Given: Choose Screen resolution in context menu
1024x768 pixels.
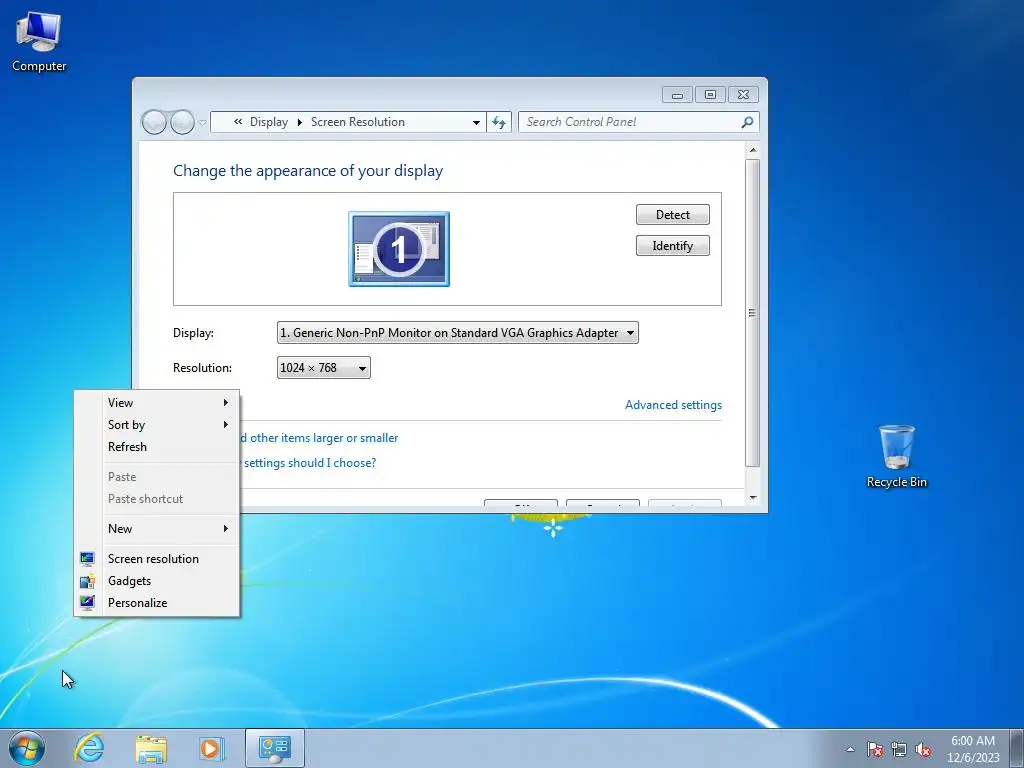Looking at the screenshot, I should click(x=157, y=558).
